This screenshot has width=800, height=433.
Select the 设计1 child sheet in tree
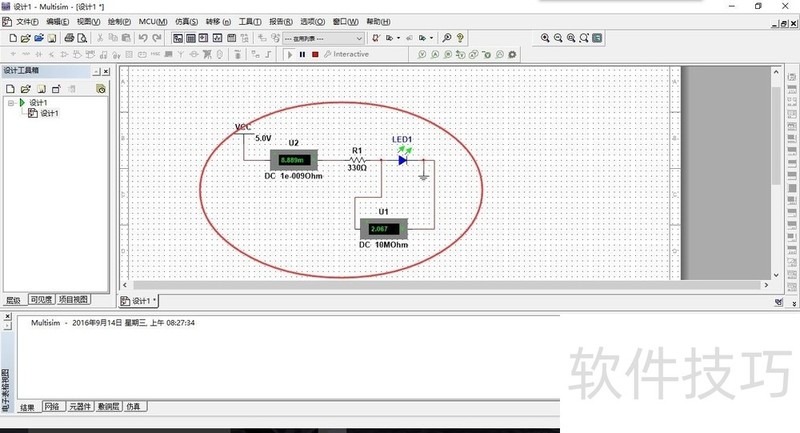[49, 113]
